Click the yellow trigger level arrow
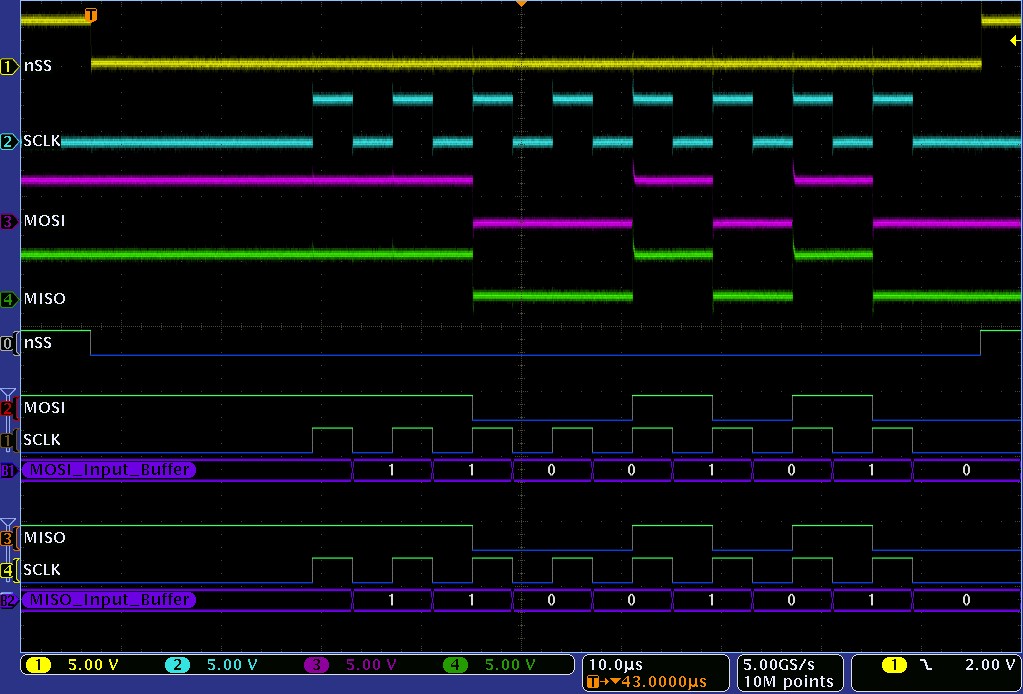This screenshot has width=1023, height=694. (x=1014, y=41)
